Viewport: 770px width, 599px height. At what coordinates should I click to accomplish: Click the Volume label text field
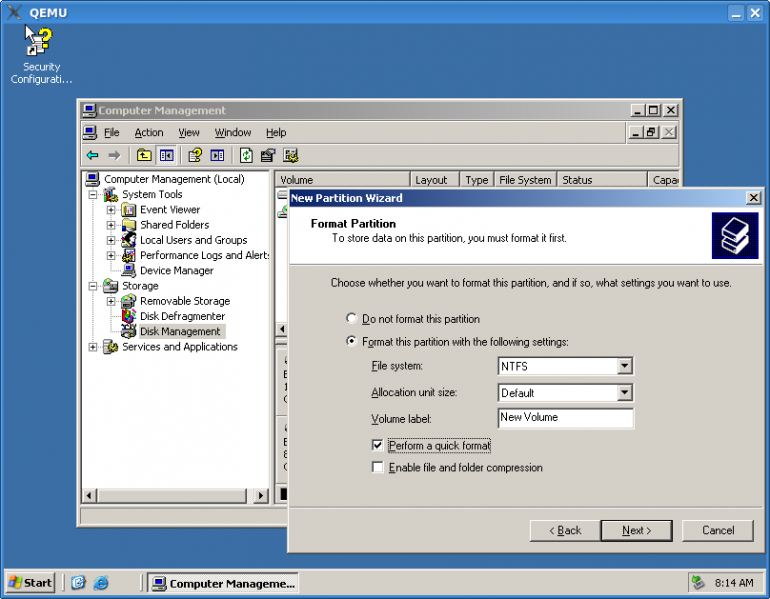click(x=565, y=418)
